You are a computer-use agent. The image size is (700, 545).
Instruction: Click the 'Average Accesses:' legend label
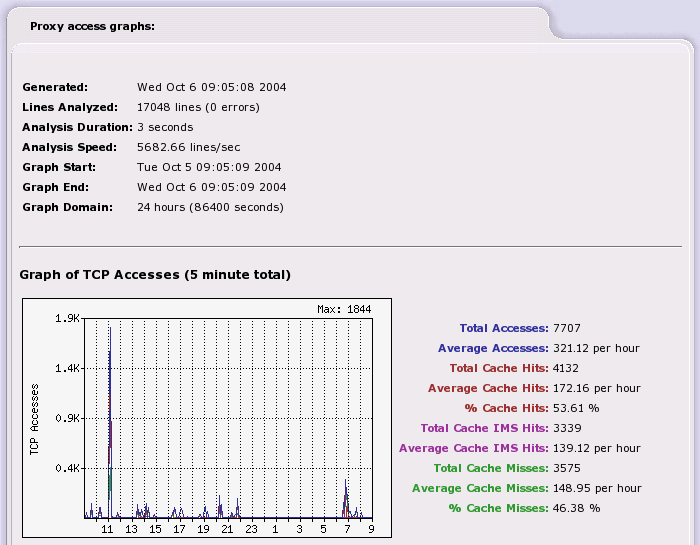tap(493, 348)
